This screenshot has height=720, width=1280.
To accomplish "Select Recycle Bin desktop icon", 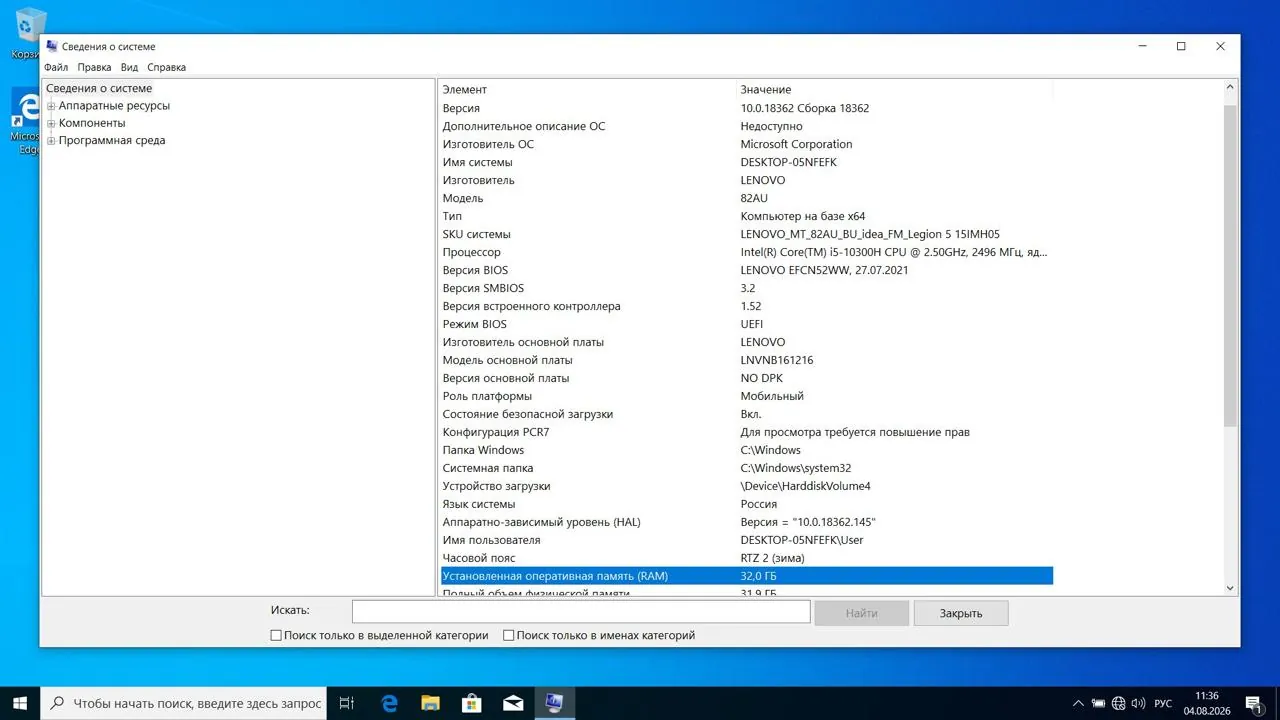I will coord(28,33).
